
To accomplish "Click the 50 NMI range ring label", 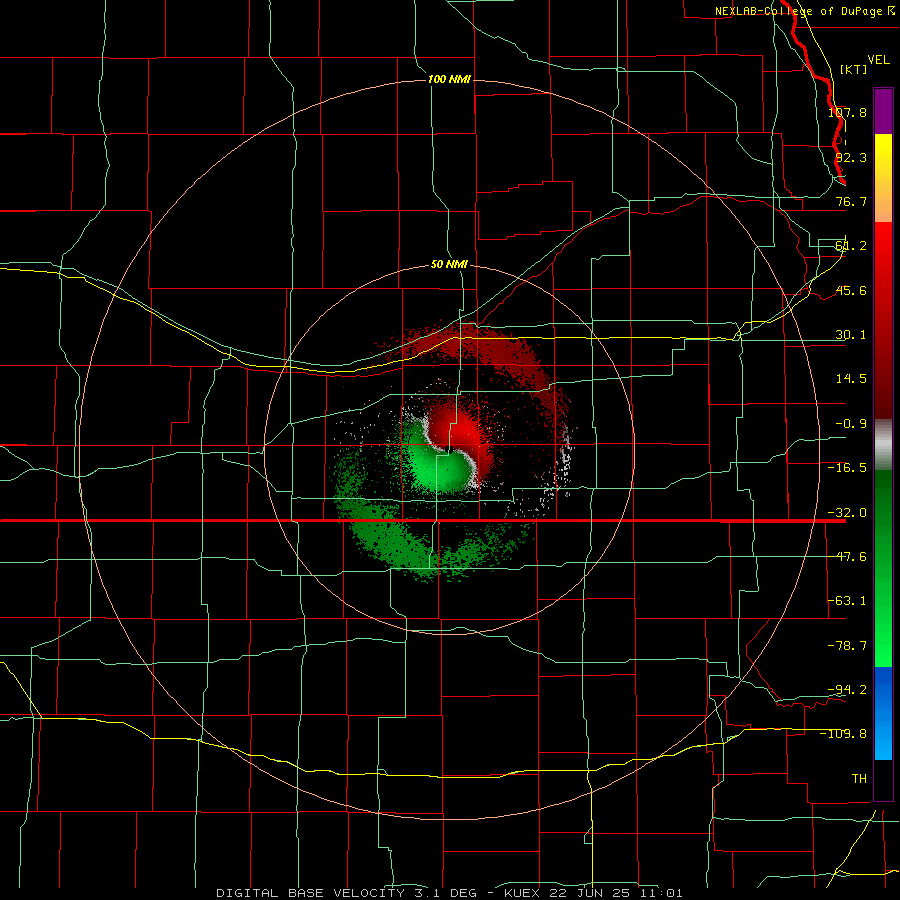I will [x=449, y=265].
